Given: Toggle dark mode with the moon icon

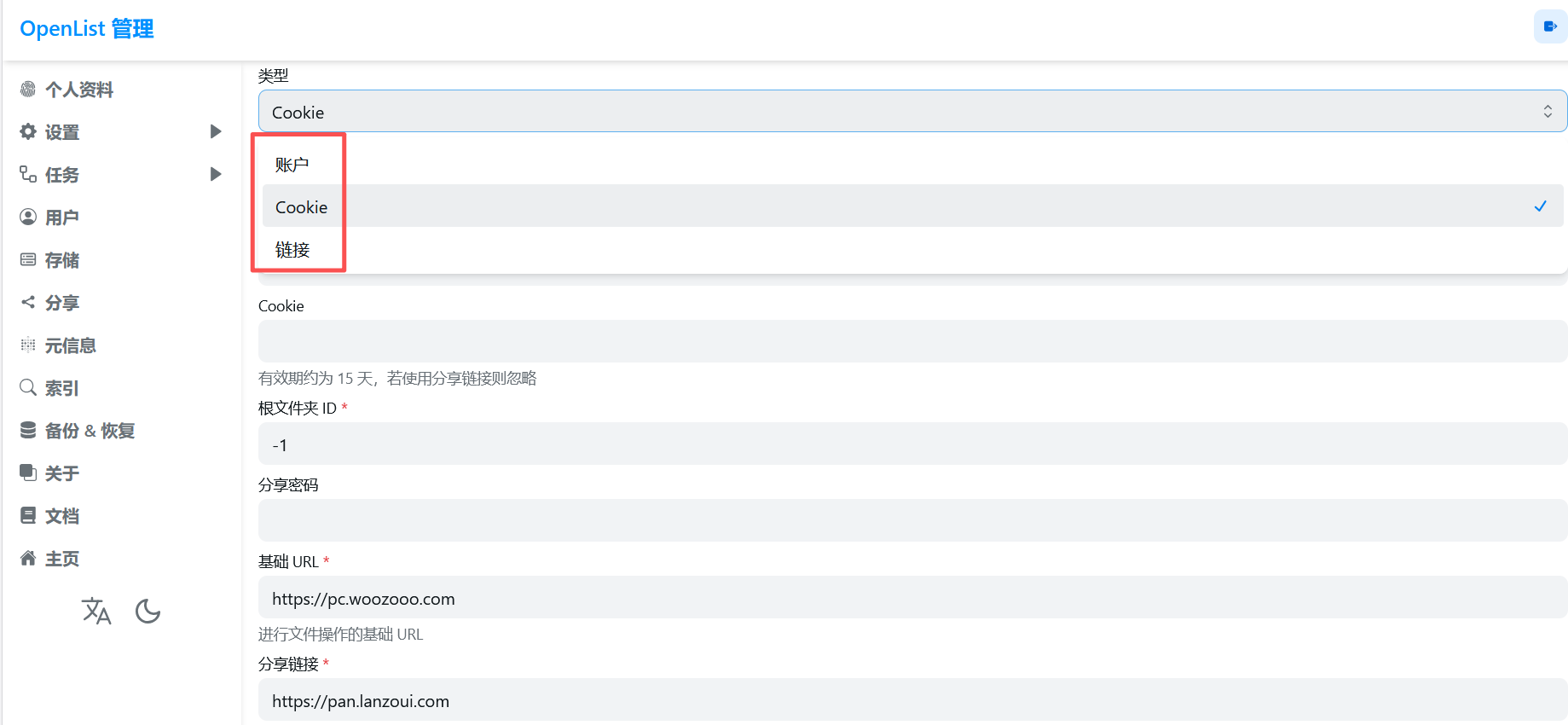Looking at the screenshot, I should pyautogui.click(x=148, y=611).
